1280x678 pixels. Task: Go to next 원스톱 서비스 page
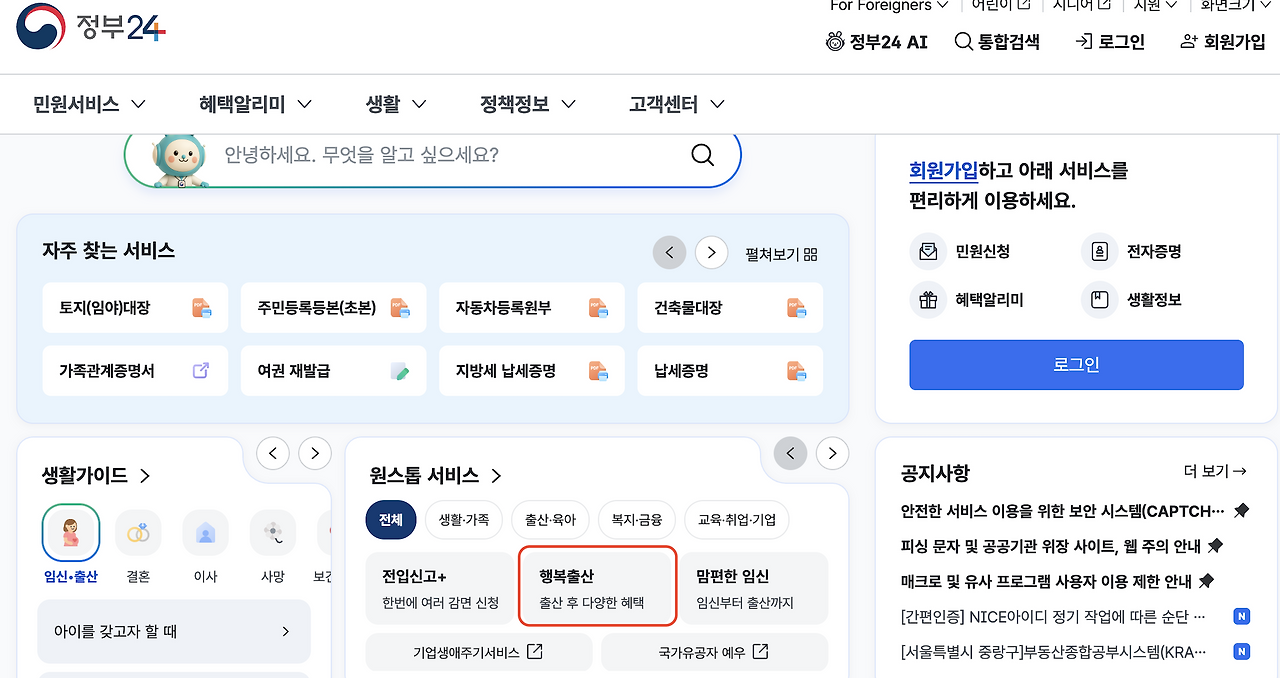pyautogui.click(x=832, y=453)
